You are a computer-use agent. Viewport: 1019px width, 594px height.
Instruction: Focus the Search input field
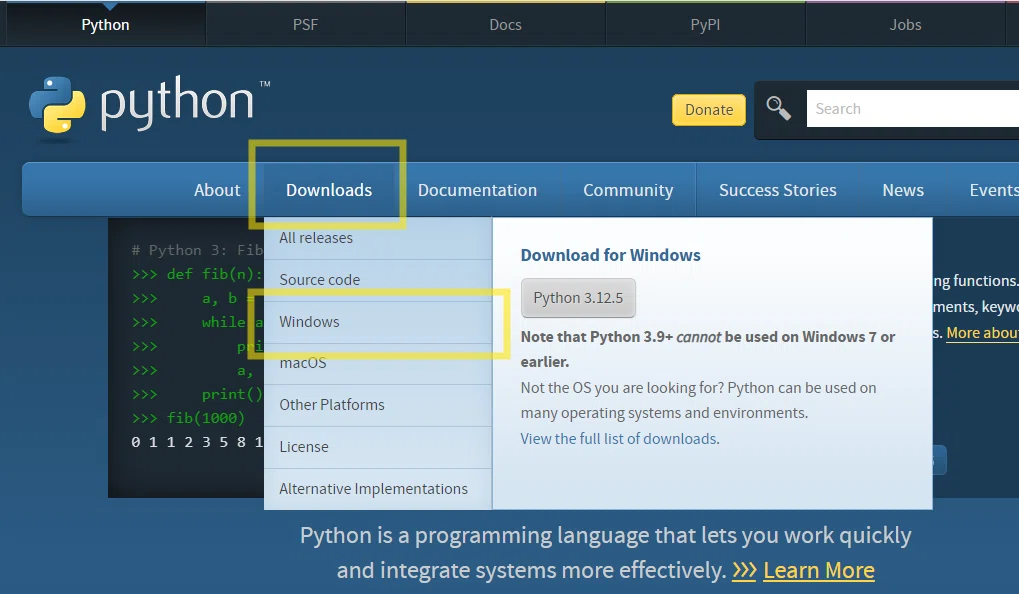[x=912, y=109]
